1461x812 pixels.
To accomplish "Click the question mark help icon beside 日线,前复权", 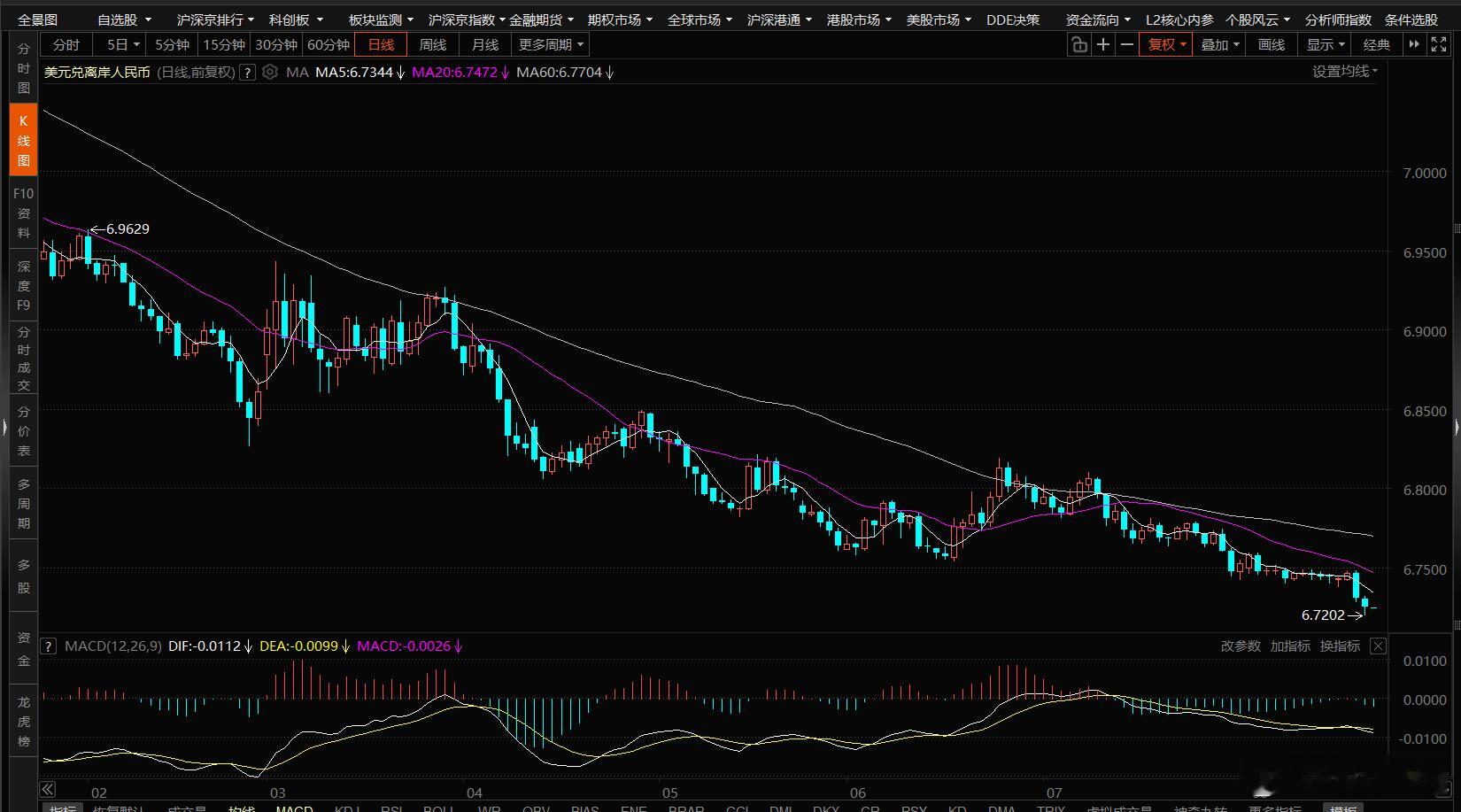I will click(248, 73).
